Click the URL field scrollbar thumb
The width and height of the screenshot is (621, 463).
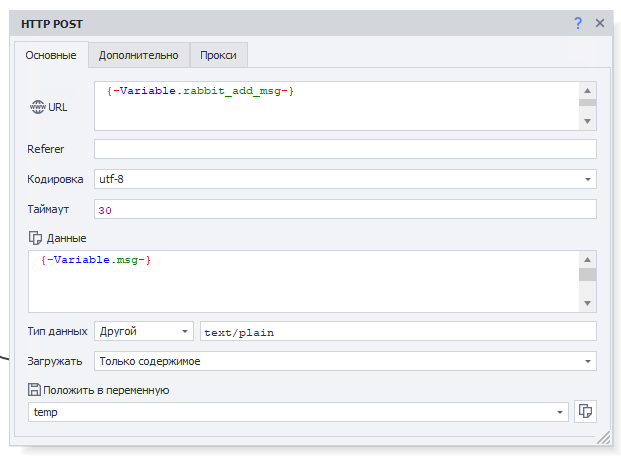click(x=588, y=103)
